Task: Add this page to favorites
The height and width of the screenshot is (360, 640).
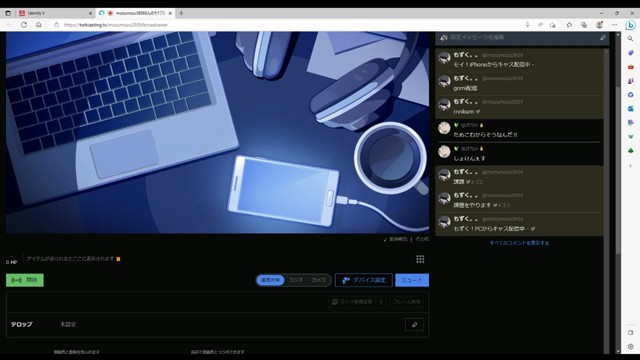Action: (x=553, y=25)
